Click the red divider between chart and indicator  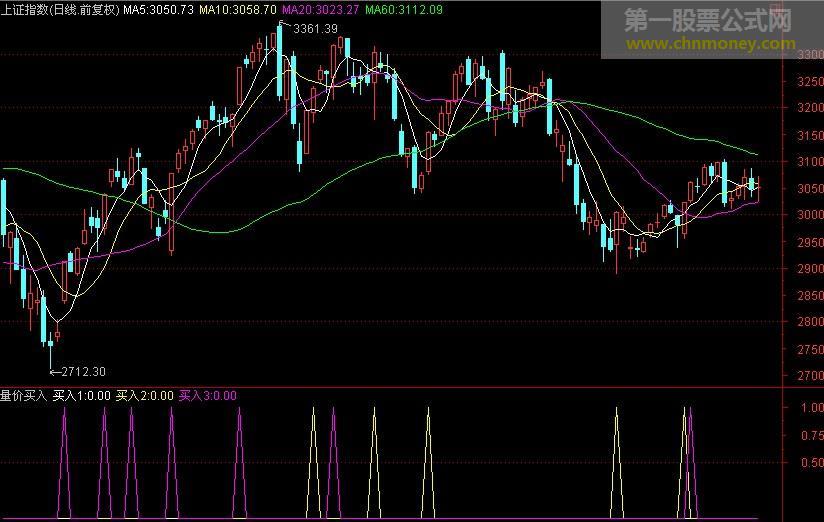click(x=400, y=386)
